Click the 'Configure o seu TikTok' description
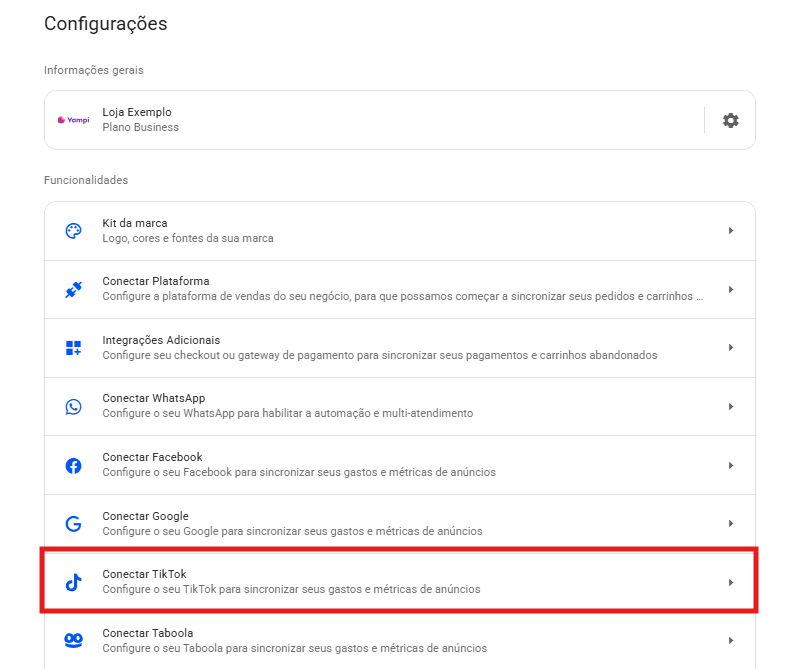The image size is (795, 669). tap(292, 589)
